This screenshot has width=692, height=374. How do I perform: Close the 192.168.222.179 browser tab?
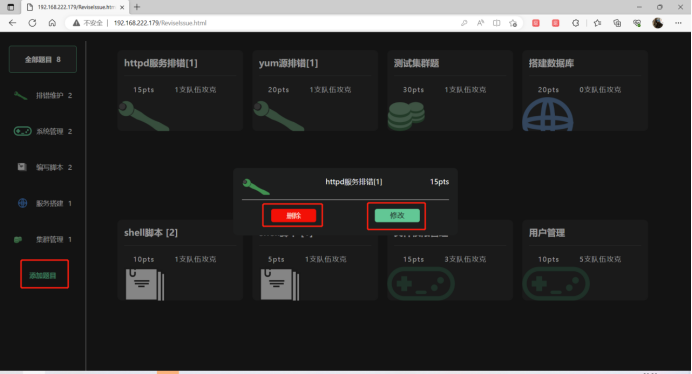pos(122,7)
